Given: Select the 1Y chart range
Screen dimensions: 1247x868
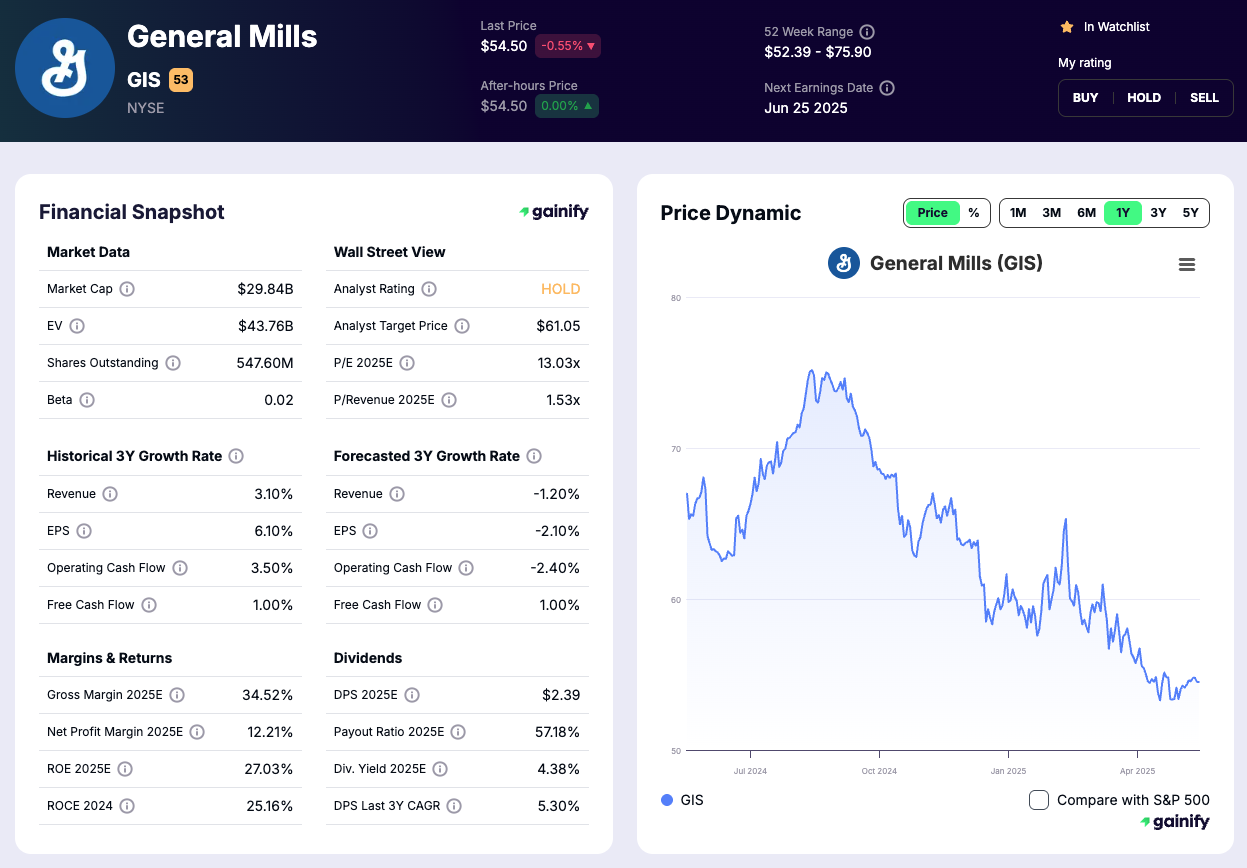Looking at the screenshot, I should [1123, 213].
